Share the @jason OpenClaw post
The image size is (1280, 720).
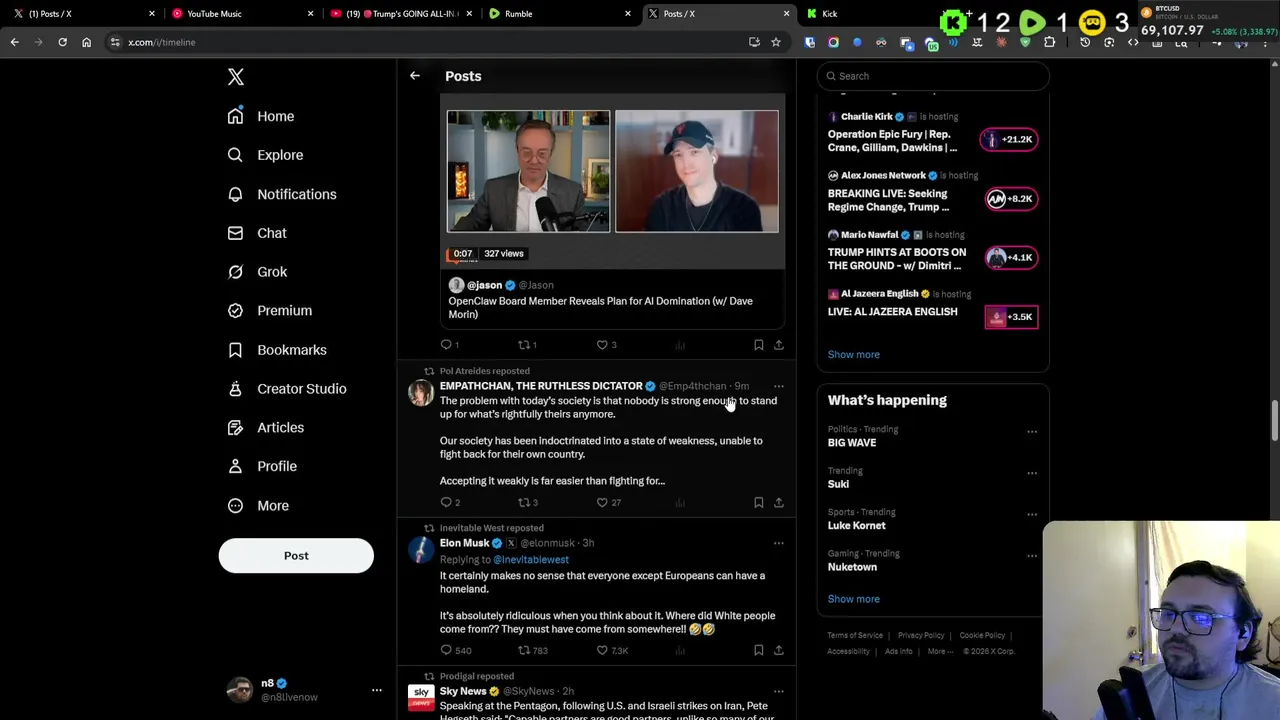pos(779,345)
